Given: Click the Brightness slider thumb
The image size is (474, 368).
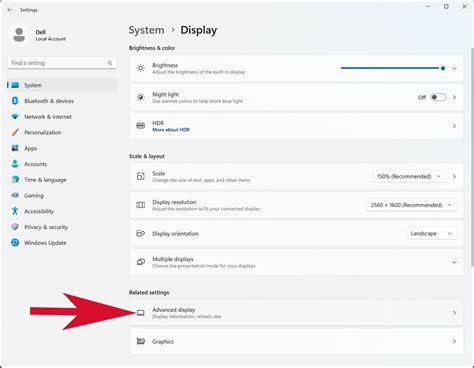Looking at the screenshot, I should point(443,68).
